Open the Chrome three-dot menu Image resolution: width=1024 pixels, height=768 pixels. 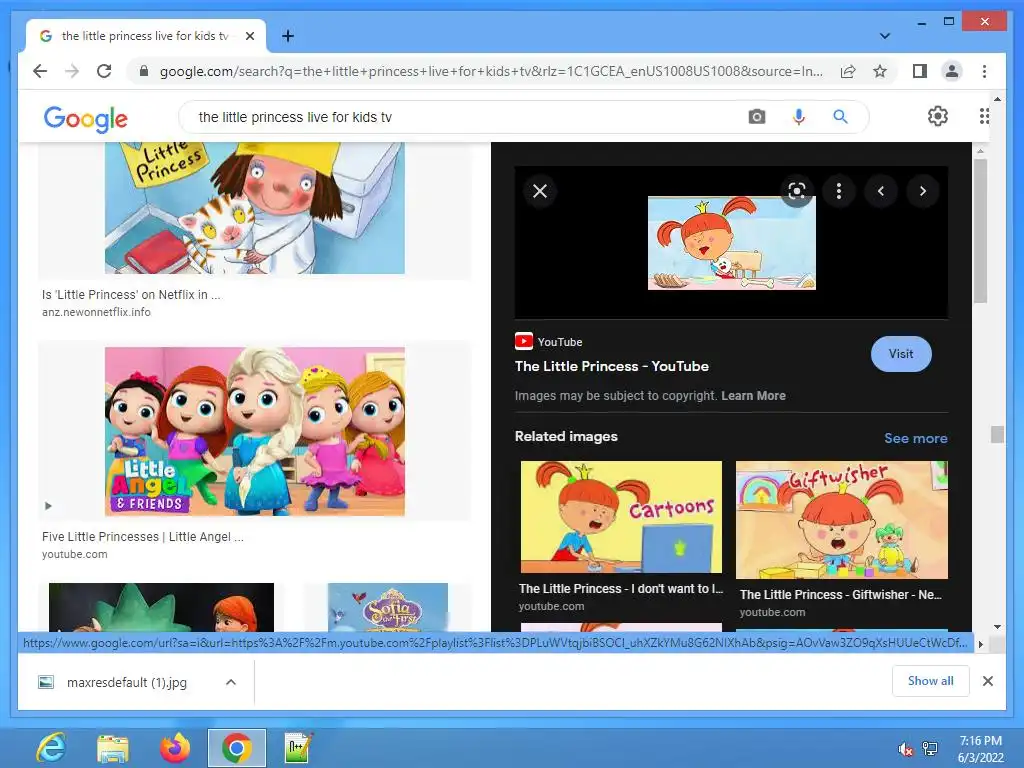pyautogui.click(x=984, y=71)
